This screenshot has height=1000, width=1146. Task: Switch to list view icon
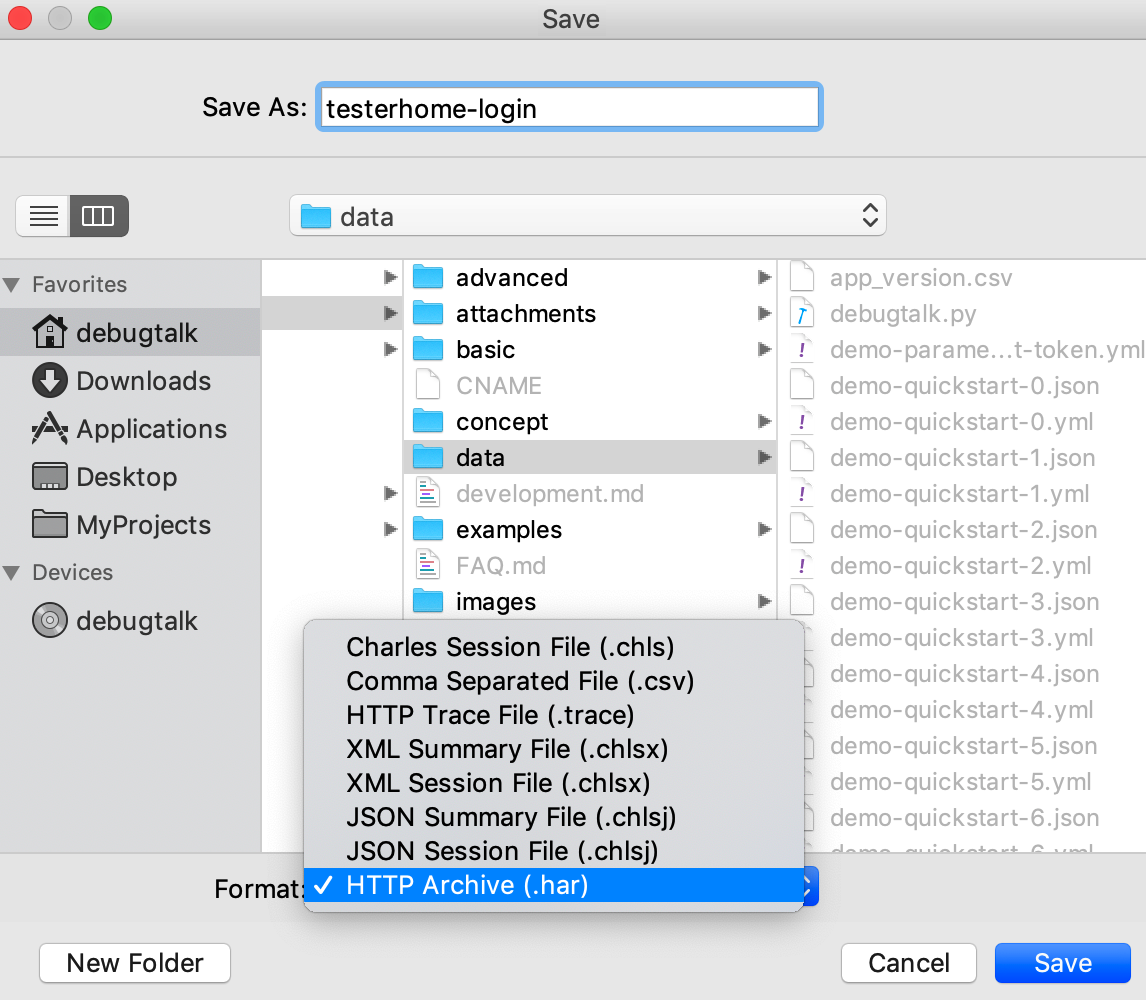point(43,216)
